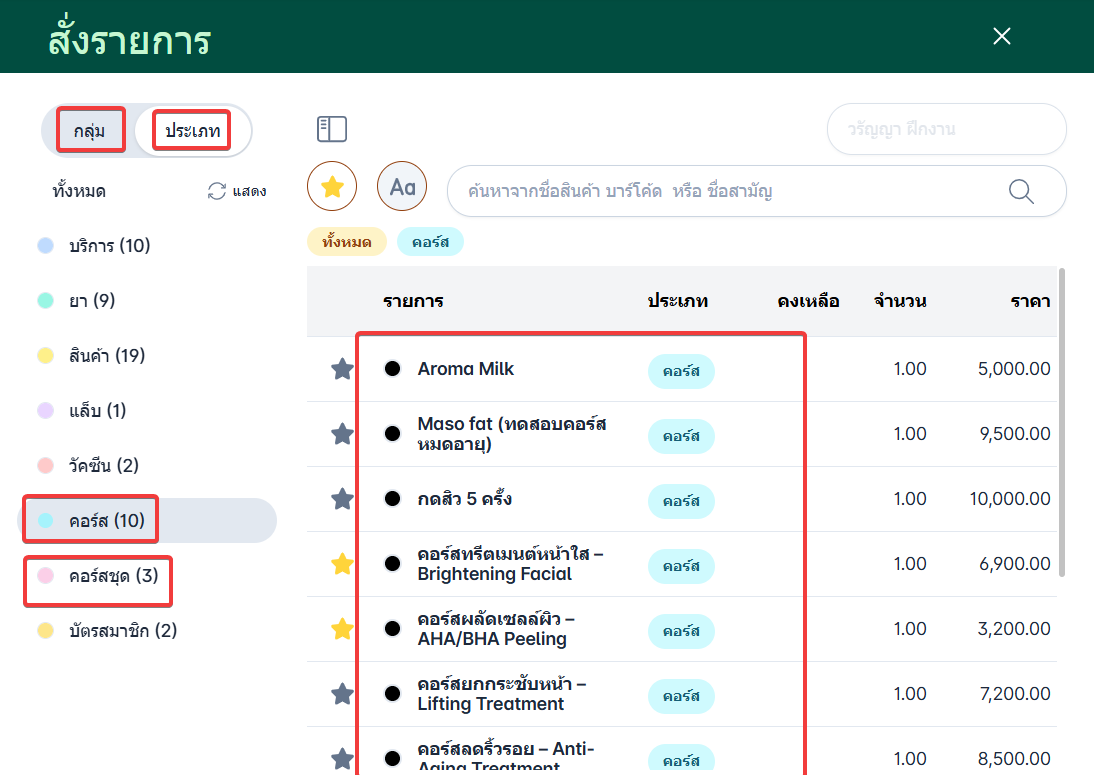Click the item list vertical scrollbar

click(1062, 423)
